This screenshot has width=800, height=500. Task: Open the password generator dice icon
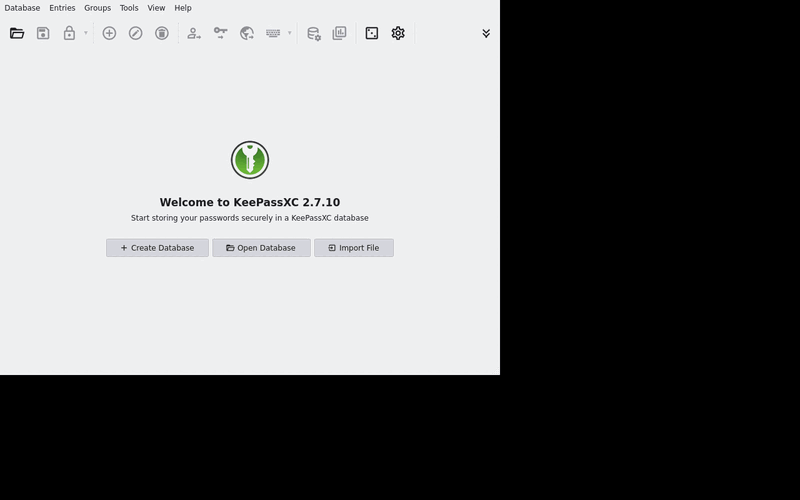click(372, 33)
